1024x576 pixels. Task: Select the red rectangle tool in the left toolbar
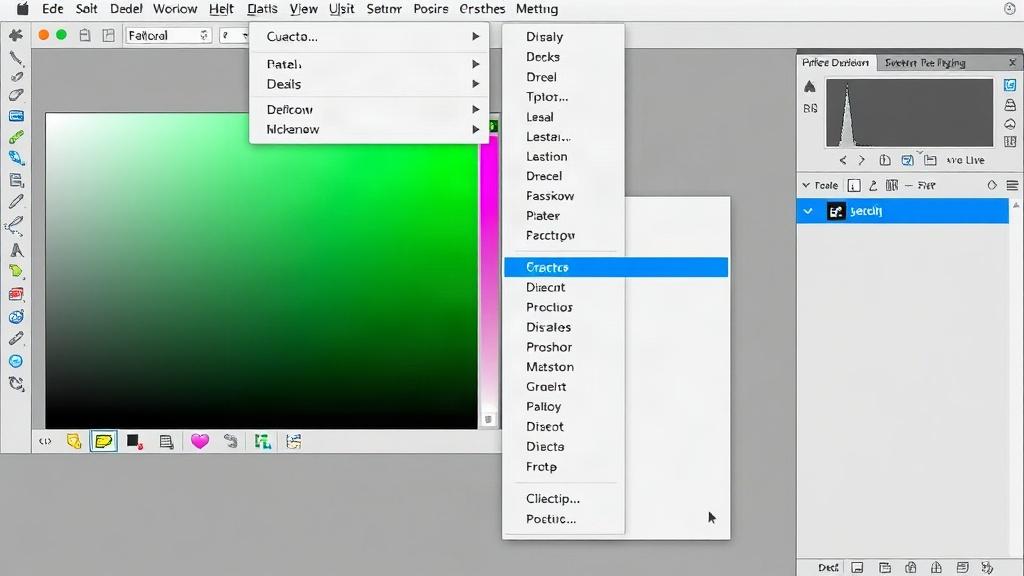coord(16,295)
